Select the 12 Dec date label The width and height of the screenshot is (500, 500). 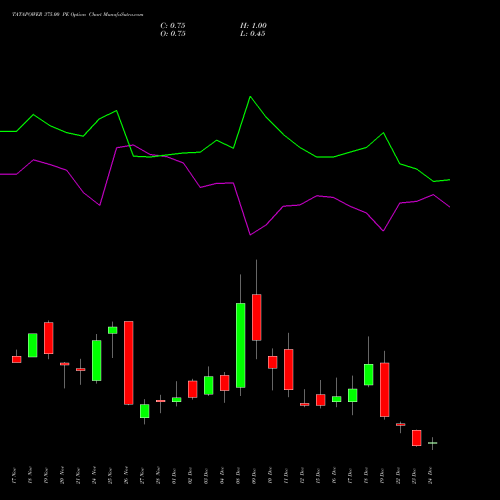tap(302, 476)
